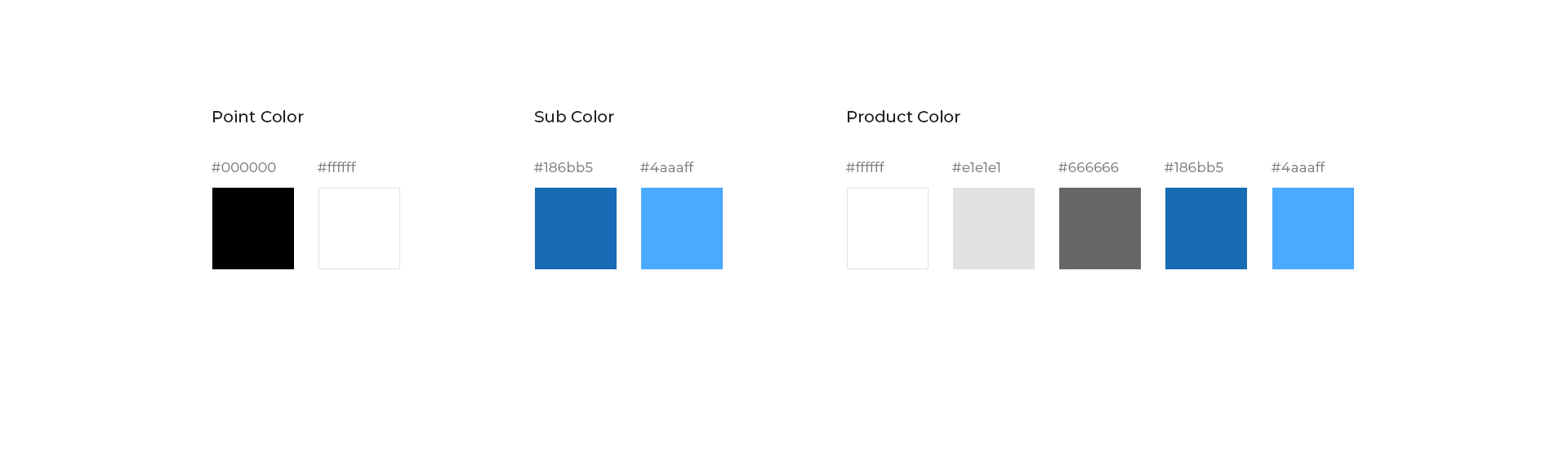
Task: Click the #666666 hex label
Action: [x=1089, y=167]
